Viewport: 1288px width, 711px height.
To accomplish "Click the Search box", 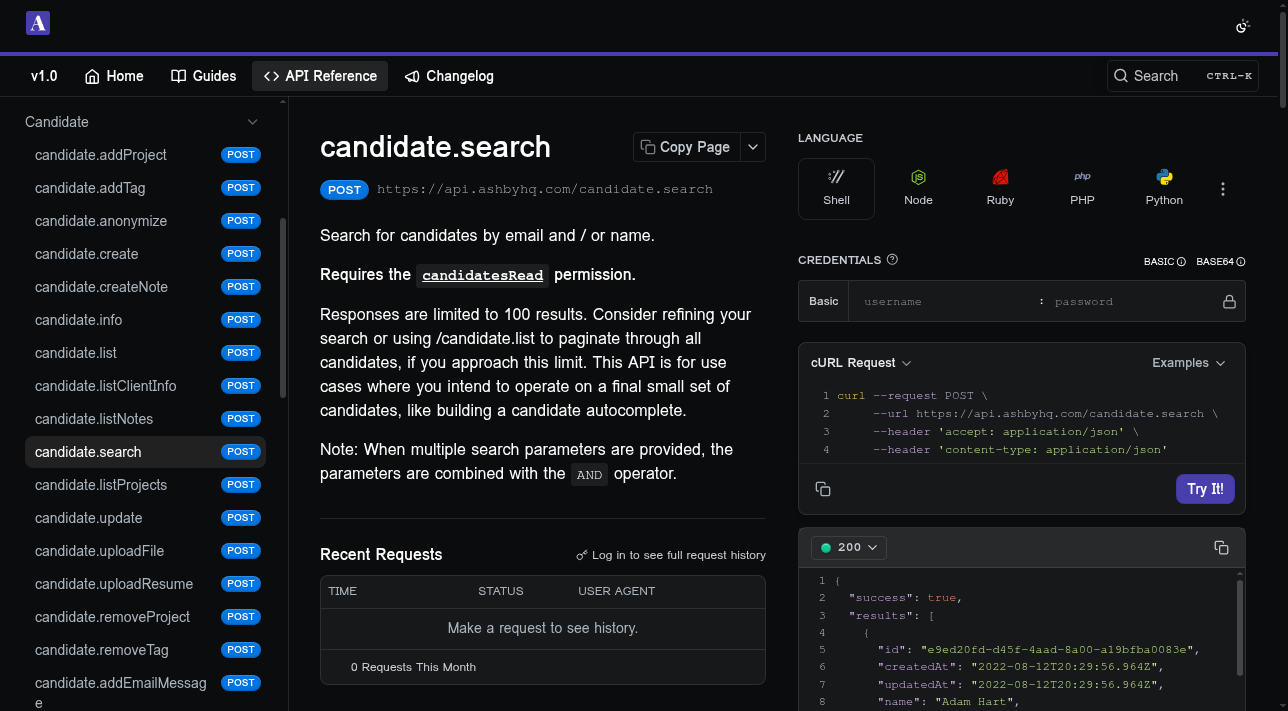I will 1183,76.
